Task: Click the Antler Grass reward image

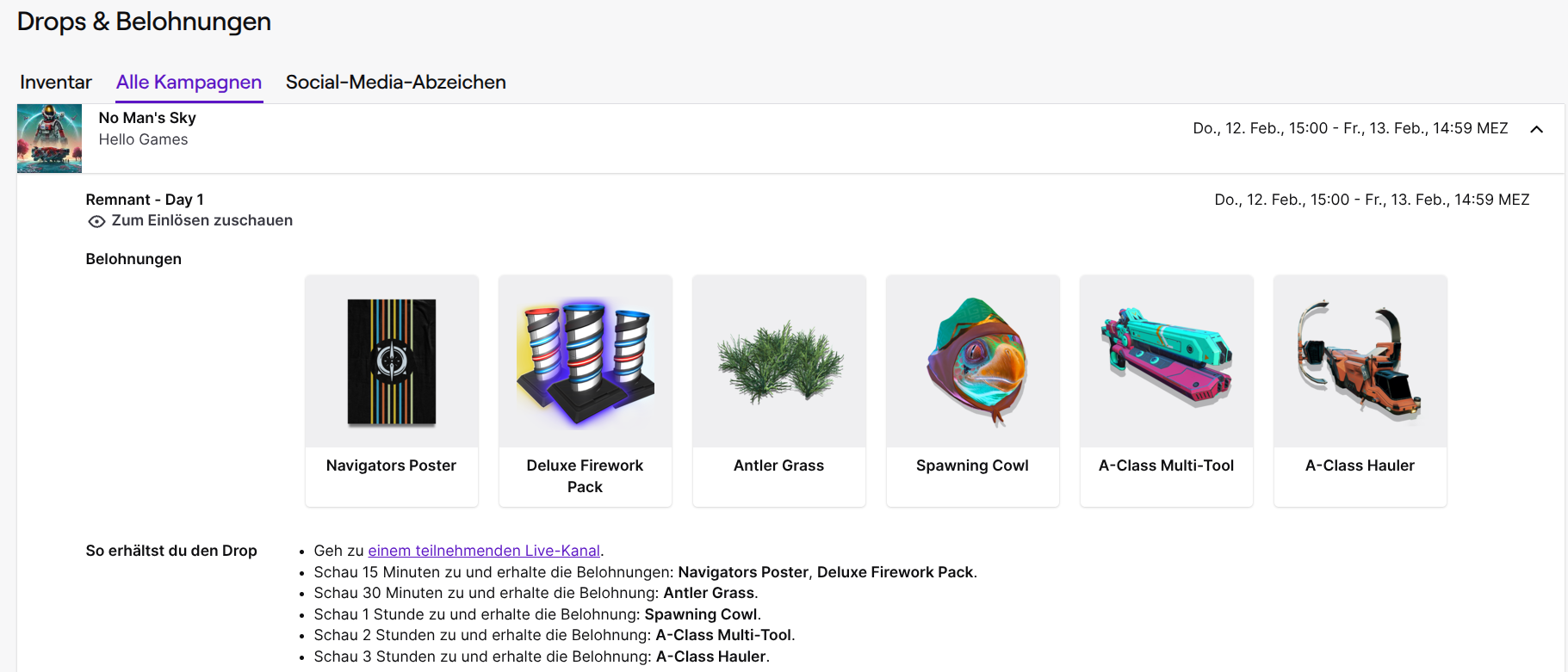Action: [779, 361]
